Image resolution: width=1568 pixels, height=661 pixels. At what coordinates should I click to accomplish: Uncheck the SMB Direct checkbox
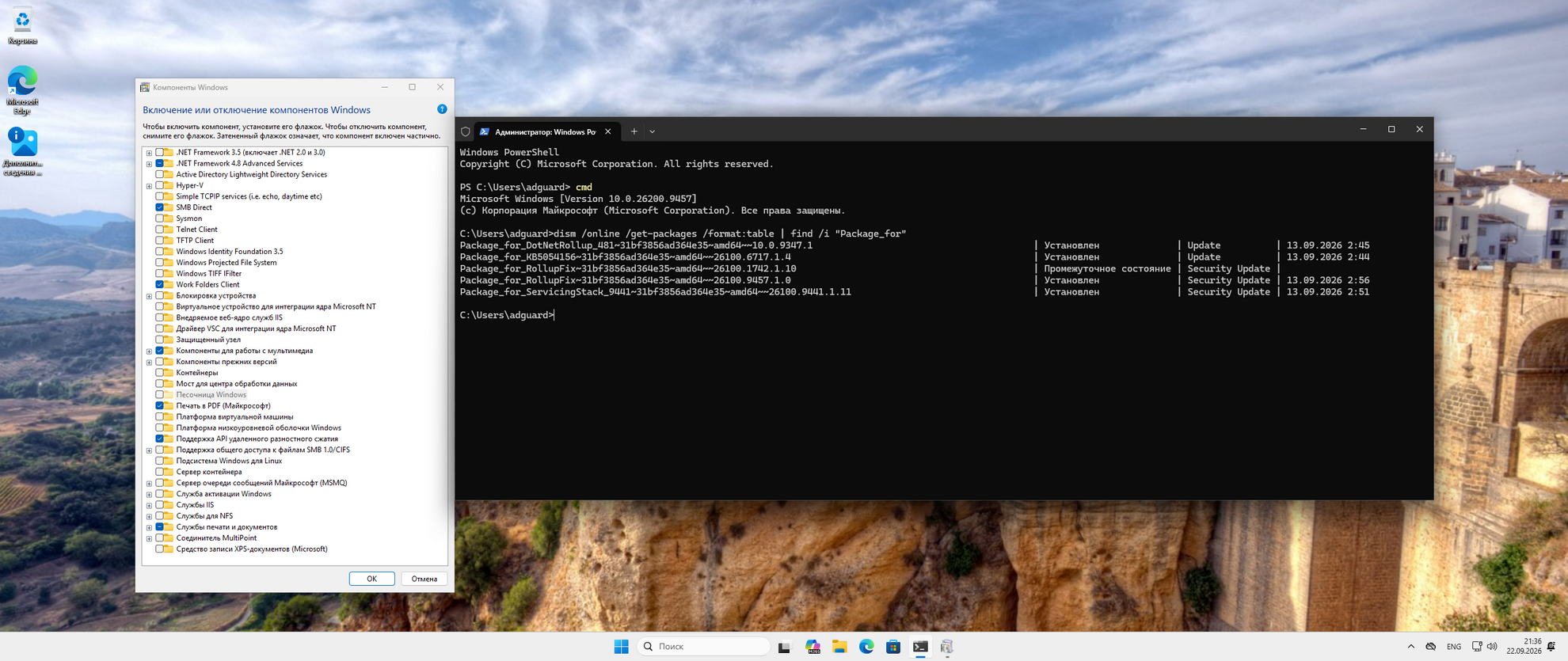coord(159,207)
